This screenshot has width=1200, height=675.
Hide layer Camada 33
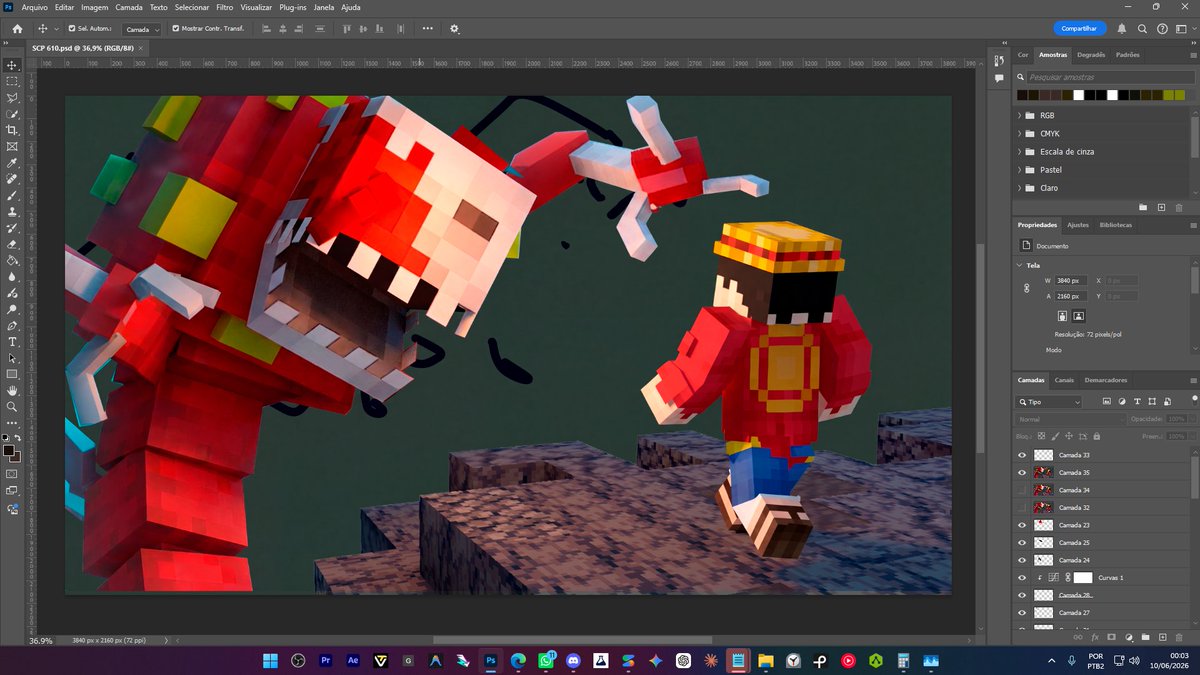coord(1022,455)
